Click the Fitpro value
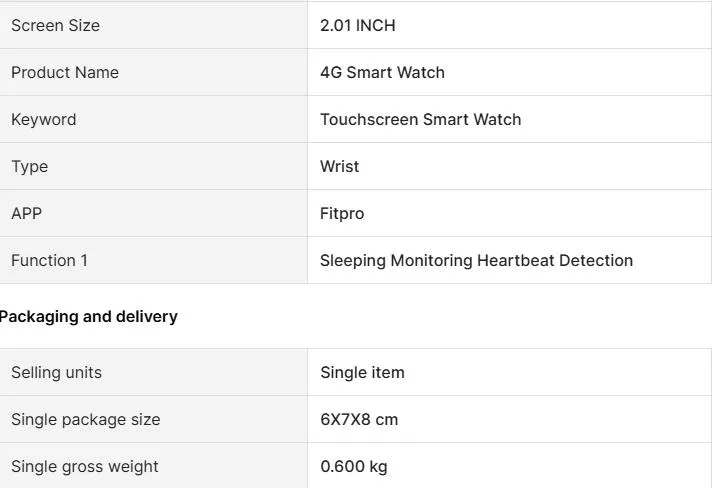This screenshot has height=488, width=712. point(342,213)
